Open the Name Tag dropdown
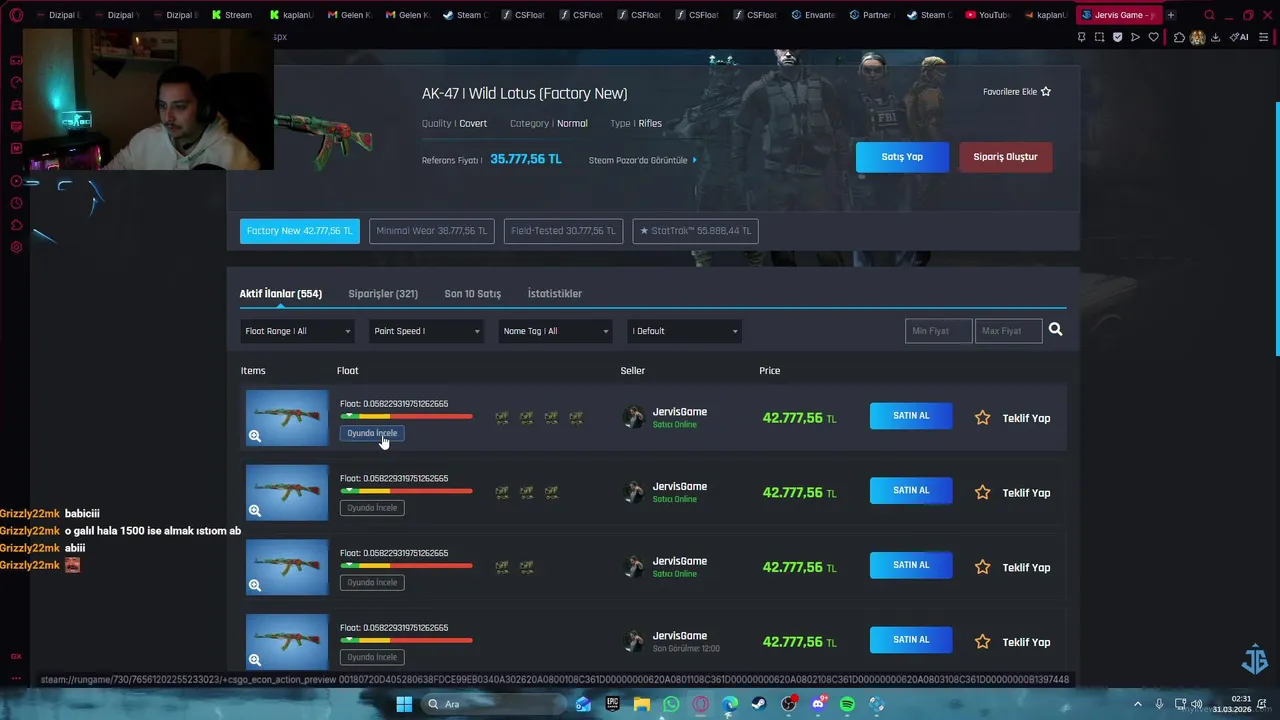Image resolution: width=1280 pixels, height=720 pixels. 556,331
